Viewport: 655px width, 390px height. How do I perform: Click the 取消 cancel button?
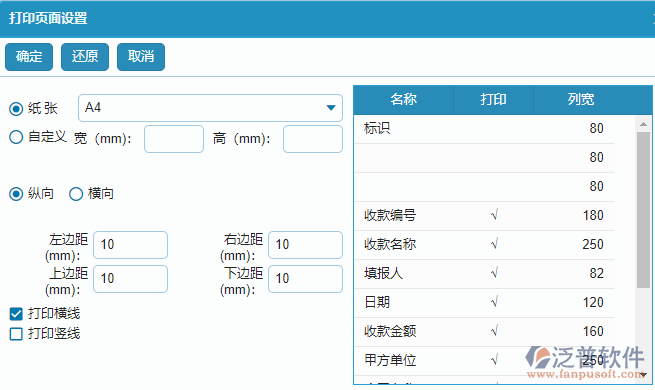click(x=141, y=57)
